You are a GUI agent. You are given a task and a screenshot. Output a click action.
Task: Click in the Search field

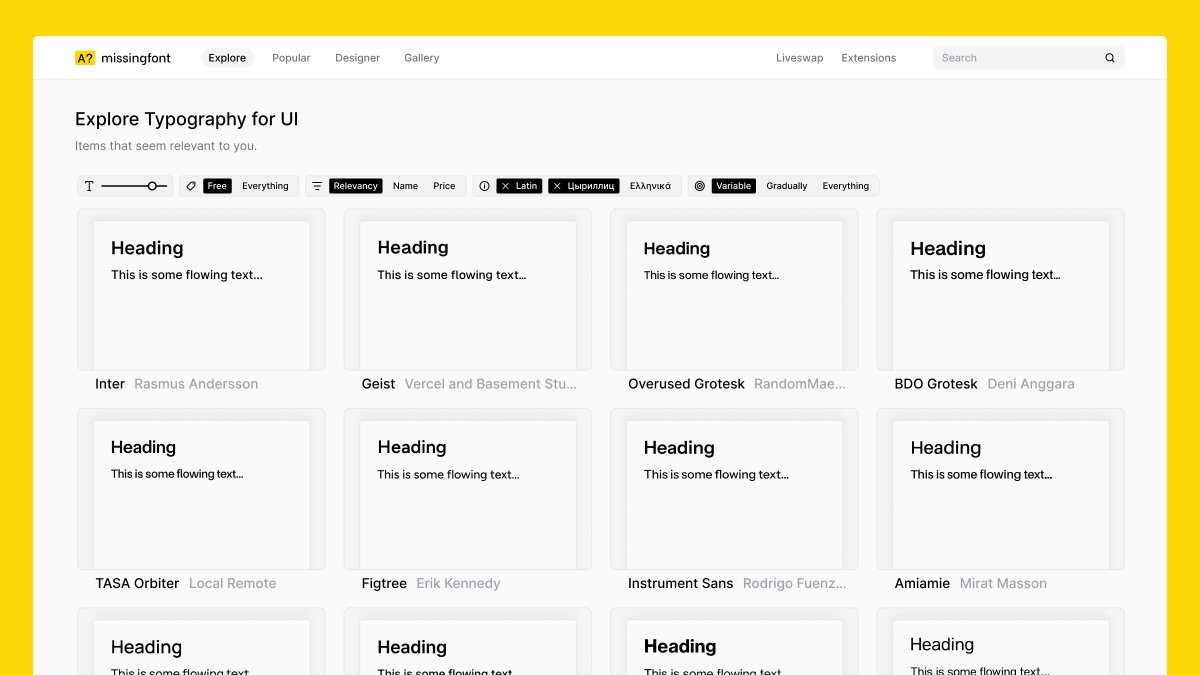[x=1029, y=58]
